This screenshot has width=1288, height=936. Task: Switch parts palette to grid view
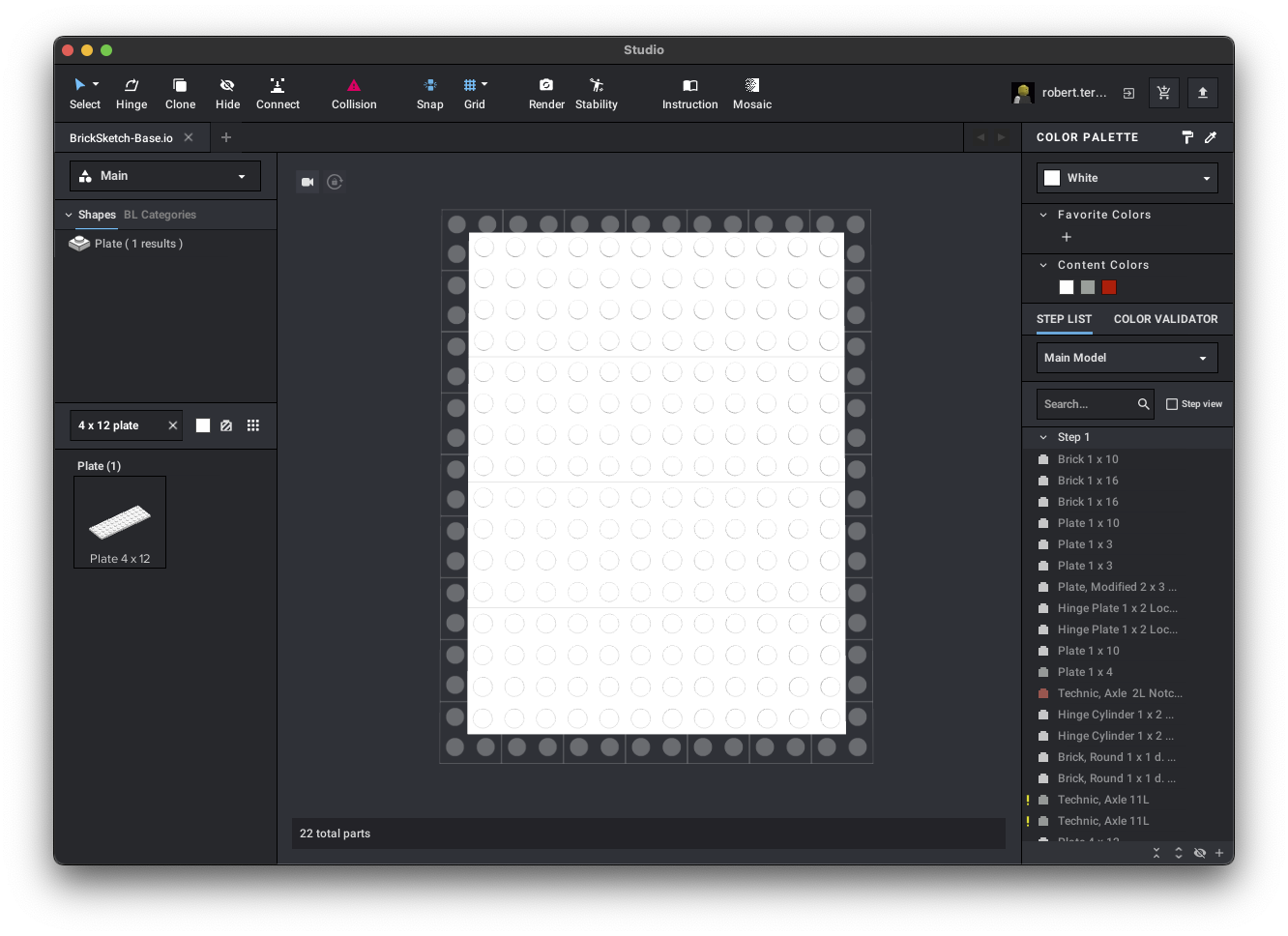[253, 425]
